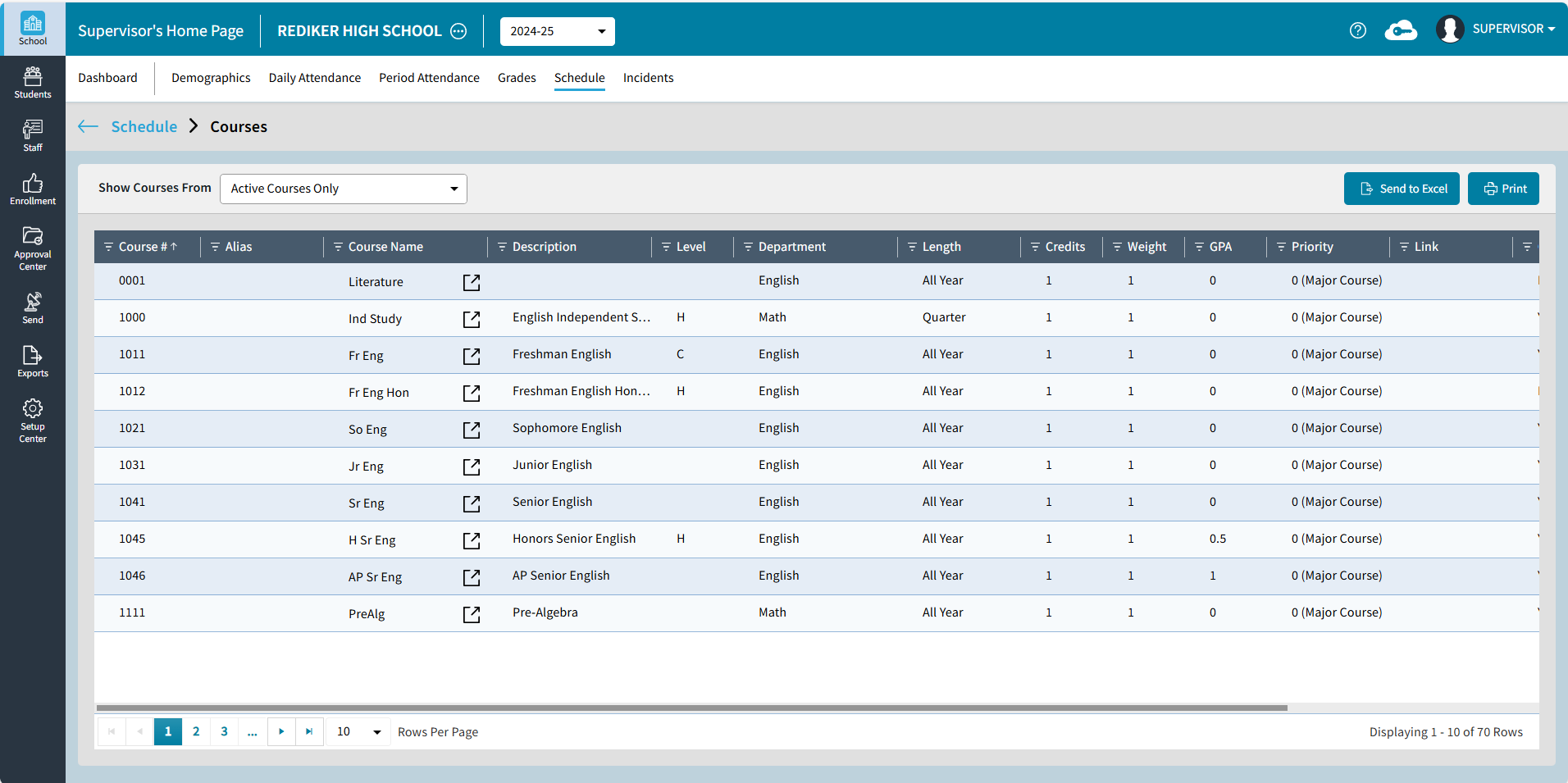Screen dimensions: 1568x783
Task: Go to page 2 of courses
Action: [196, 731]
